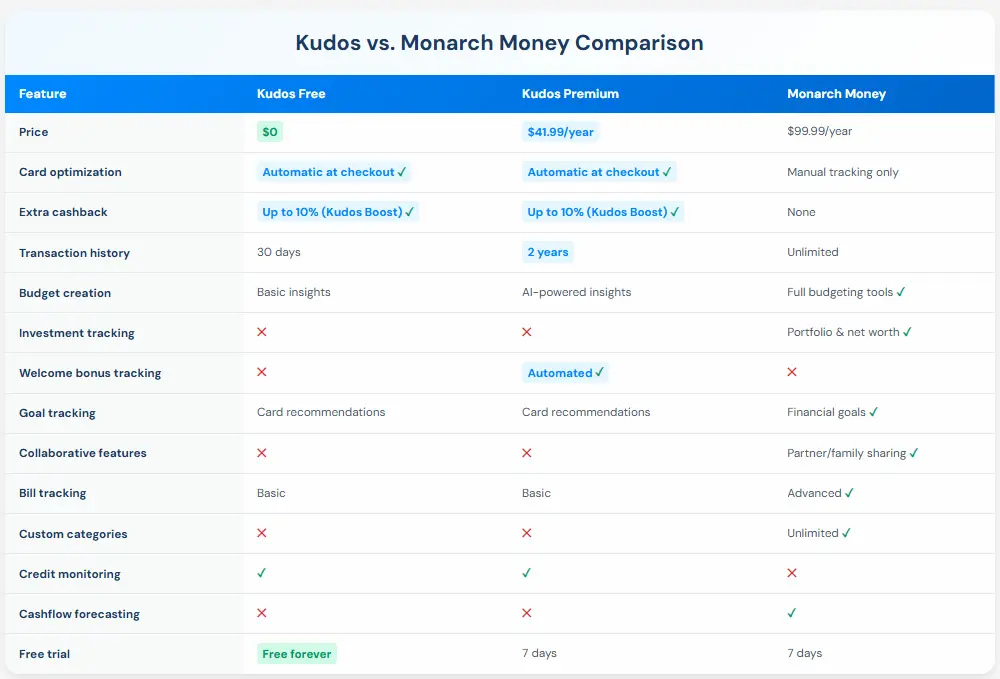The image size is (1000, 679).
Task: Click the 'Kudos Premium' column header
Action: pyautogui.click(x=570, y=94)
